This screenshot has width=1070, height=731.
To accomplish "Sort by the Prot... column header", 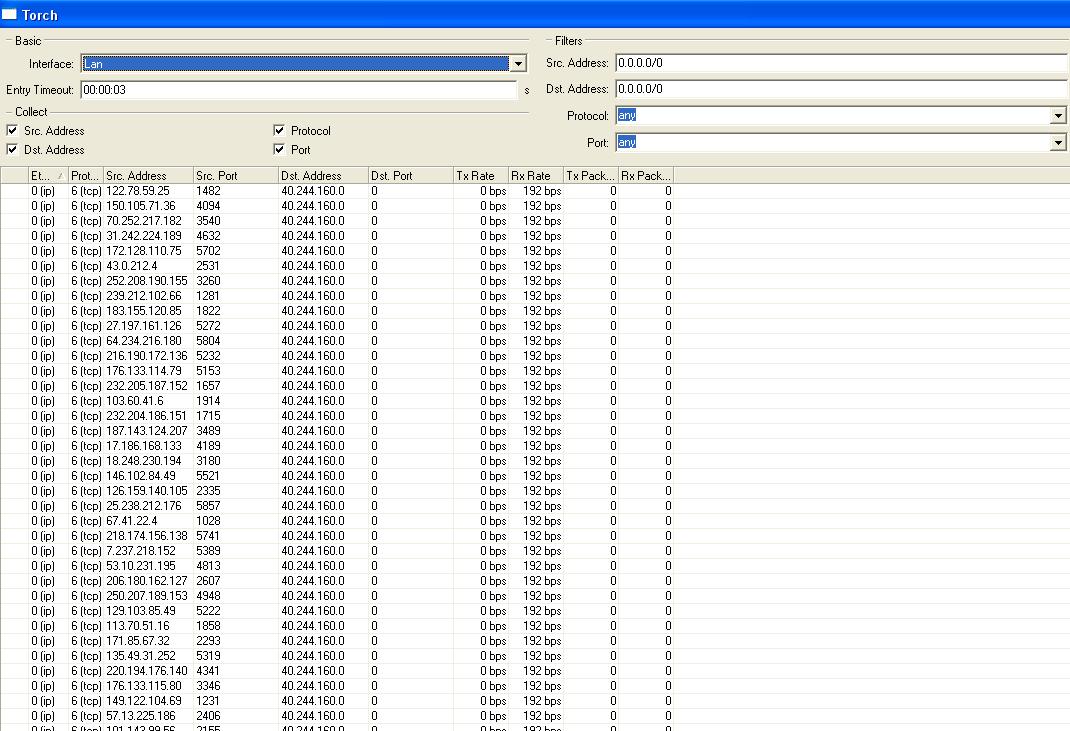I will click(x=85, y=175).
